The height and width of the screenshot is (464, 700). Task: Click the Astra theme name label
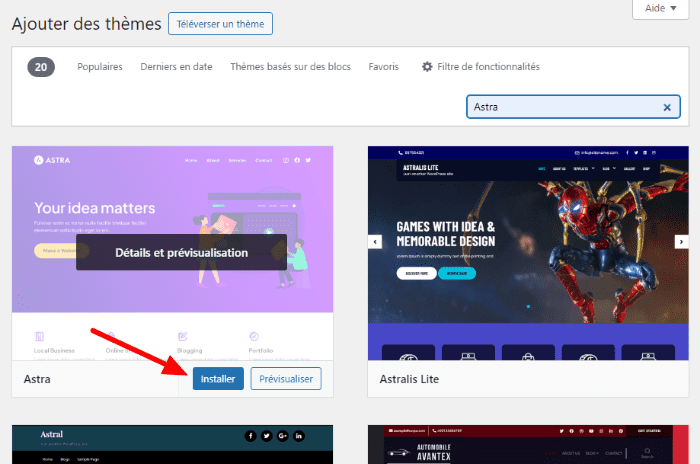(x=37, y=379)
